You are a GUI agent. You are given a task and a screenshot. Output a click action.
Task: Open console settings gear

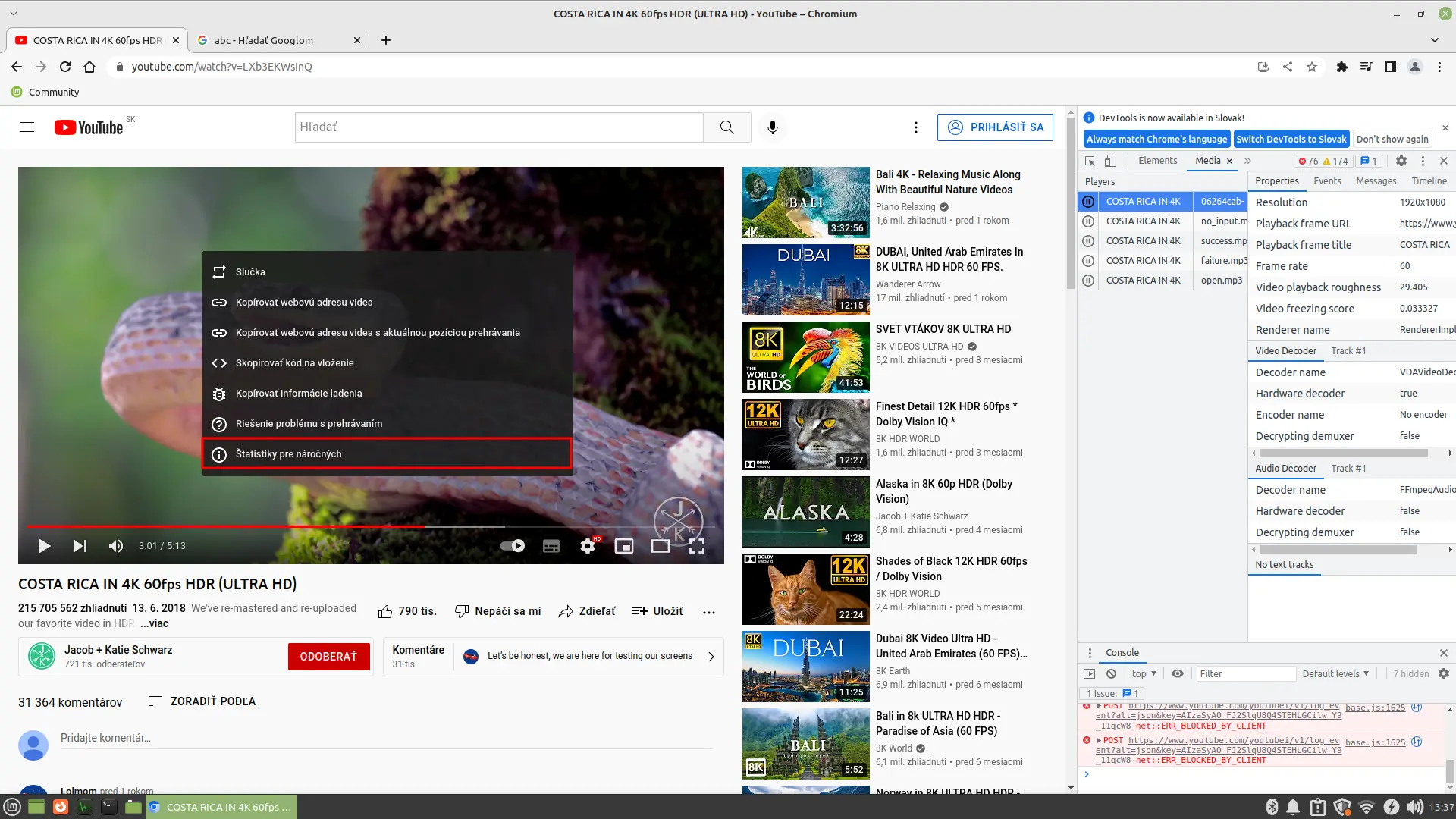pyautogui.click(x=1444, y=674)
